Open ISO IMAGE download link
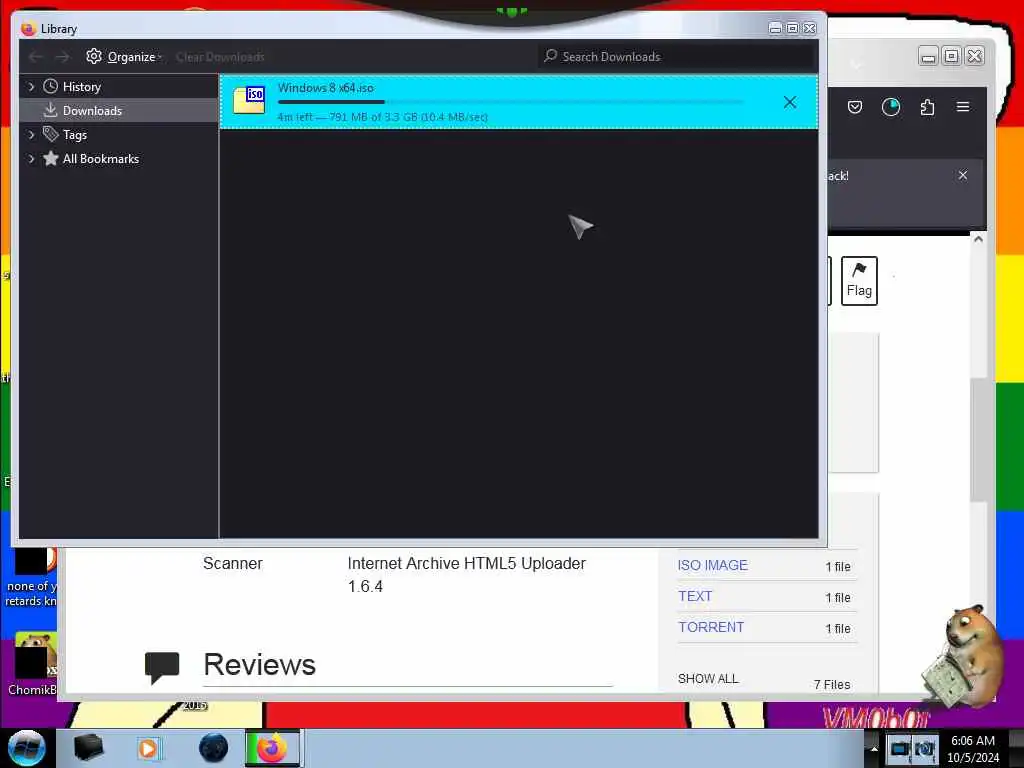 pos(712,566)
